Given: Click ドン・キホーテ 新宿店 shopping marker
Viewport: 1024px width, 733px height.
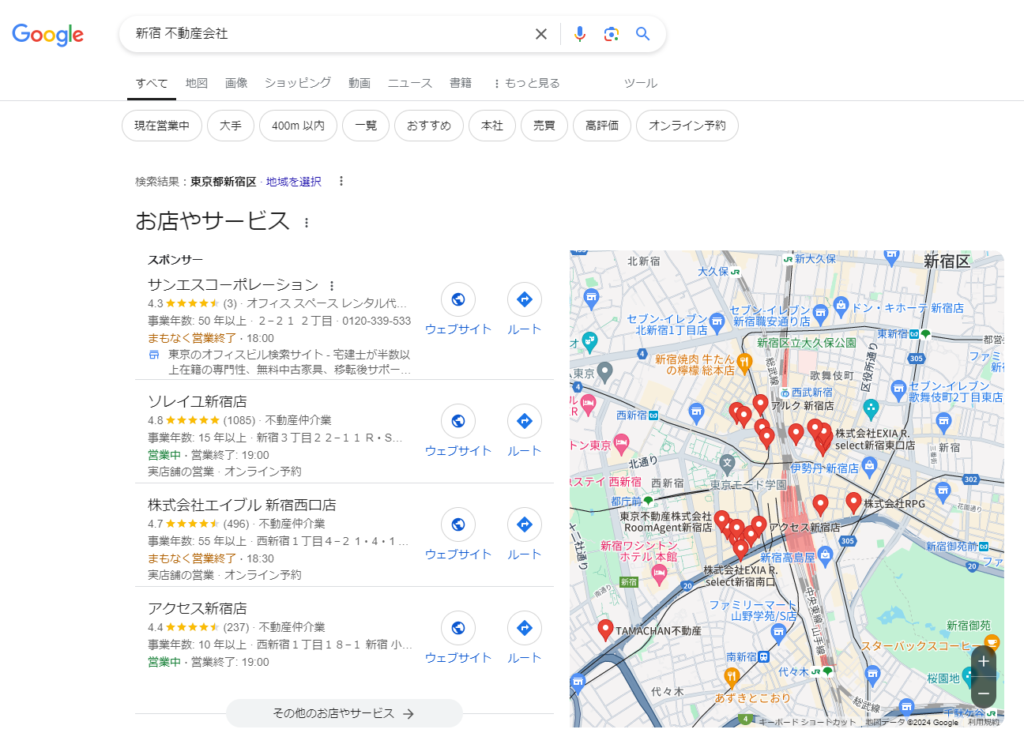Looking at the screenshot, I should point(841,305).
